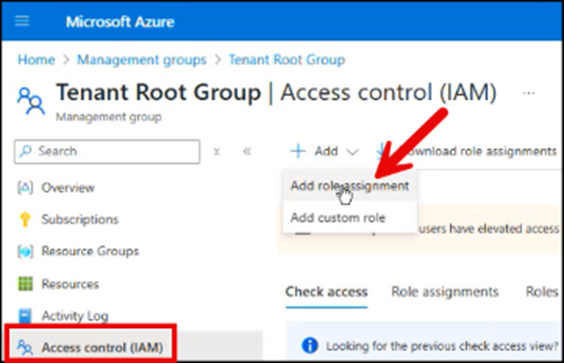The height and width of the screenshot is (363, 564).
Task: Click the Access control people icon
Action: (x=25, y=347)
